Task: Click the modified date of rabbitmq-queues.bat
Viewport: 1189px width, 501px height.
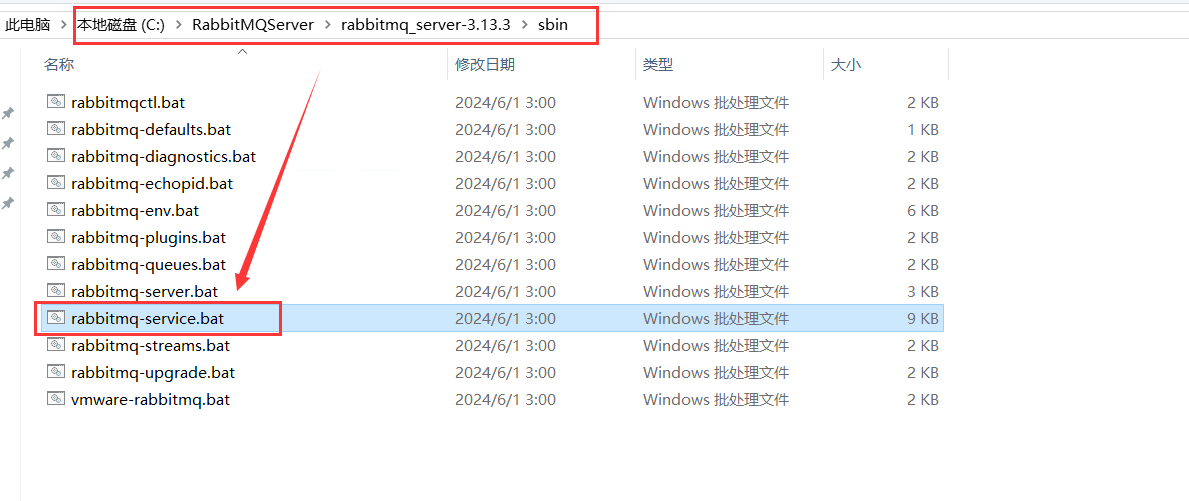Action: pos(505,265)
